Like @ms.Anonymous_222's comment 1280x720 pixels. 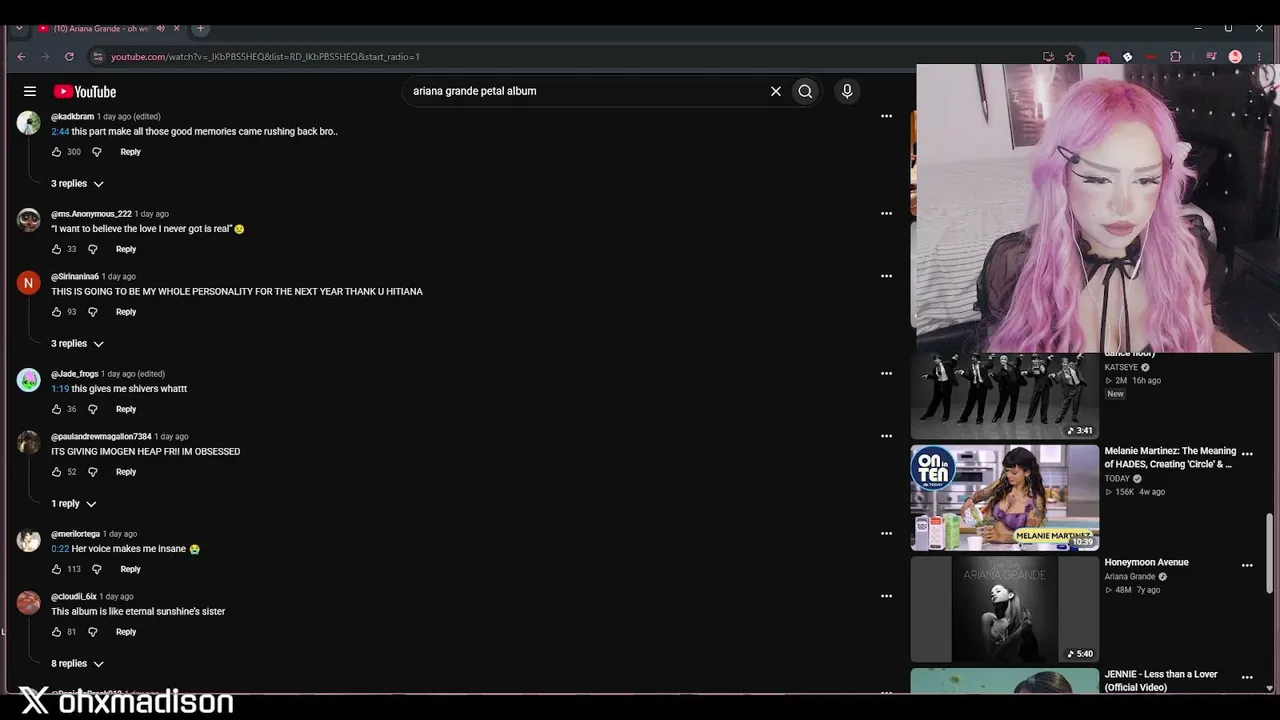[56, 249]
